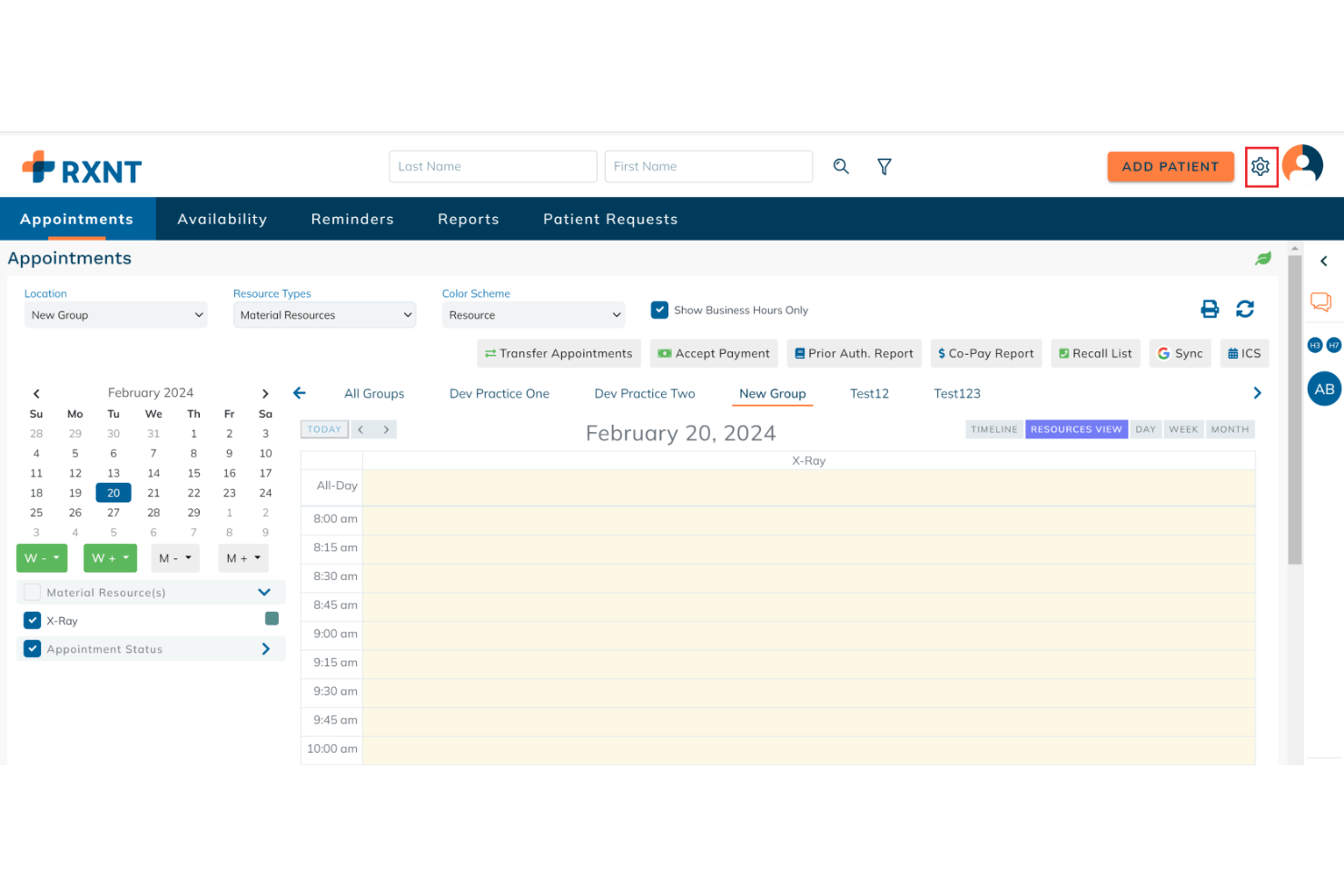Click the RXNT logo
The width and height of the screenshot is (1344, 896).
pos(82,167)
